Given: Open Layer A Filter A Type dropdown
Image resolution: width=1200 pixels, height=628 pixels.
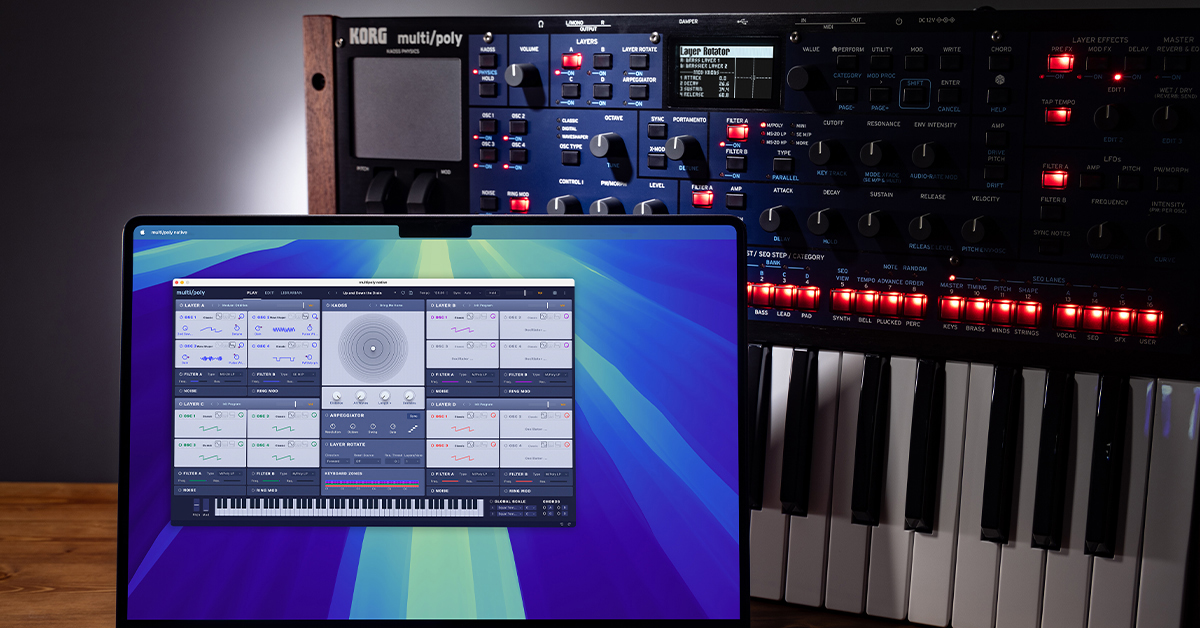Looking at the screenshot, I should pyautogui.click(x=229, y=374).
